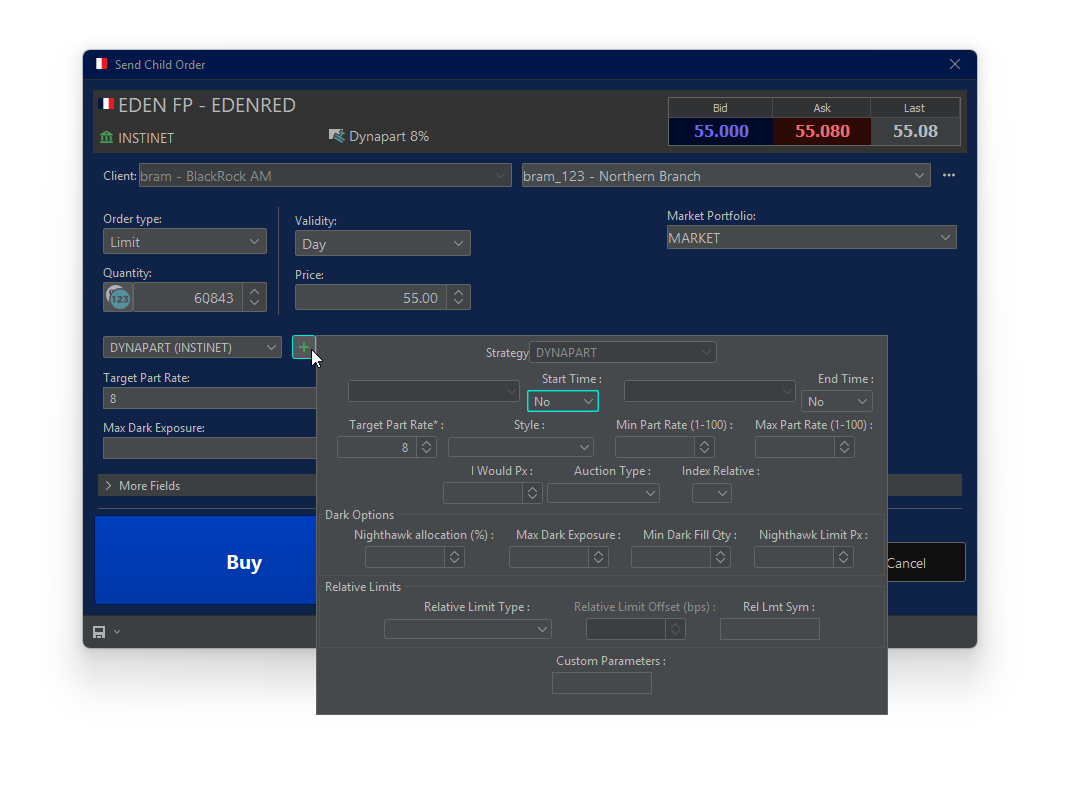1070x795 pixels.
Task: Click the Cancel button
Action: pyautogui.click(x=925, y=563)
